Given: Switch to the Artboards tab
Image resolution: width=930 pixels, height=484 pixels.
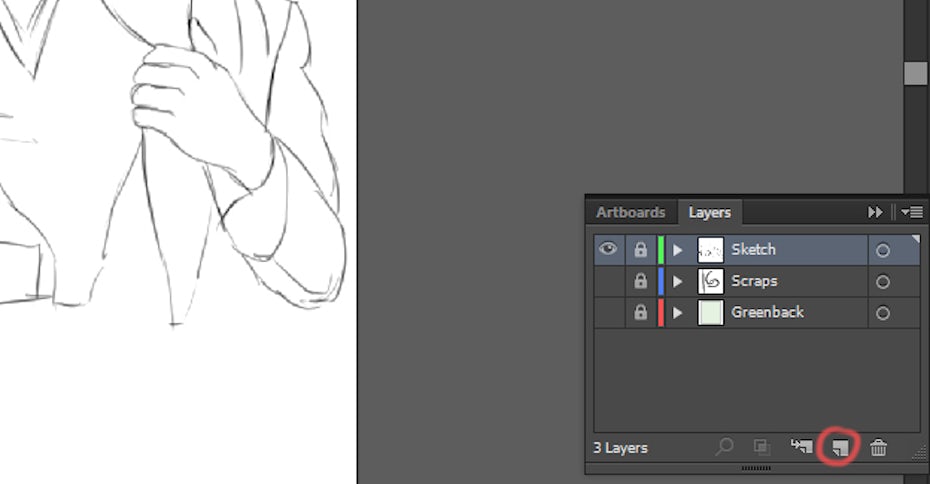Looking at the screenshot, I should pyautogui.click(x=630, y=212).
